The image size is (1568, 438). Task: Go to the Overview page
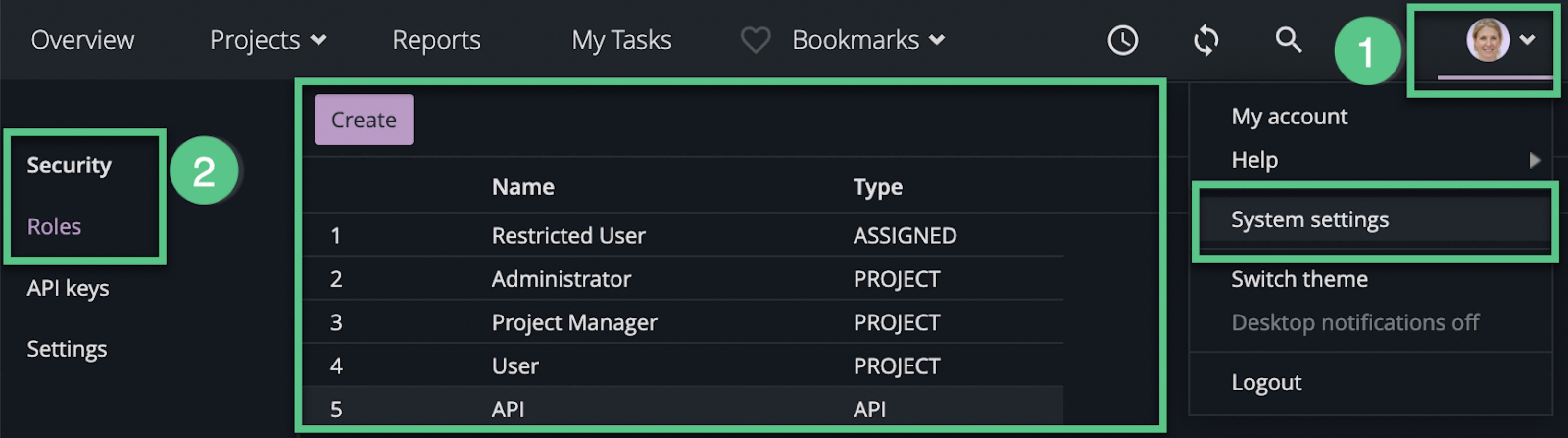[x=83, y=40]
